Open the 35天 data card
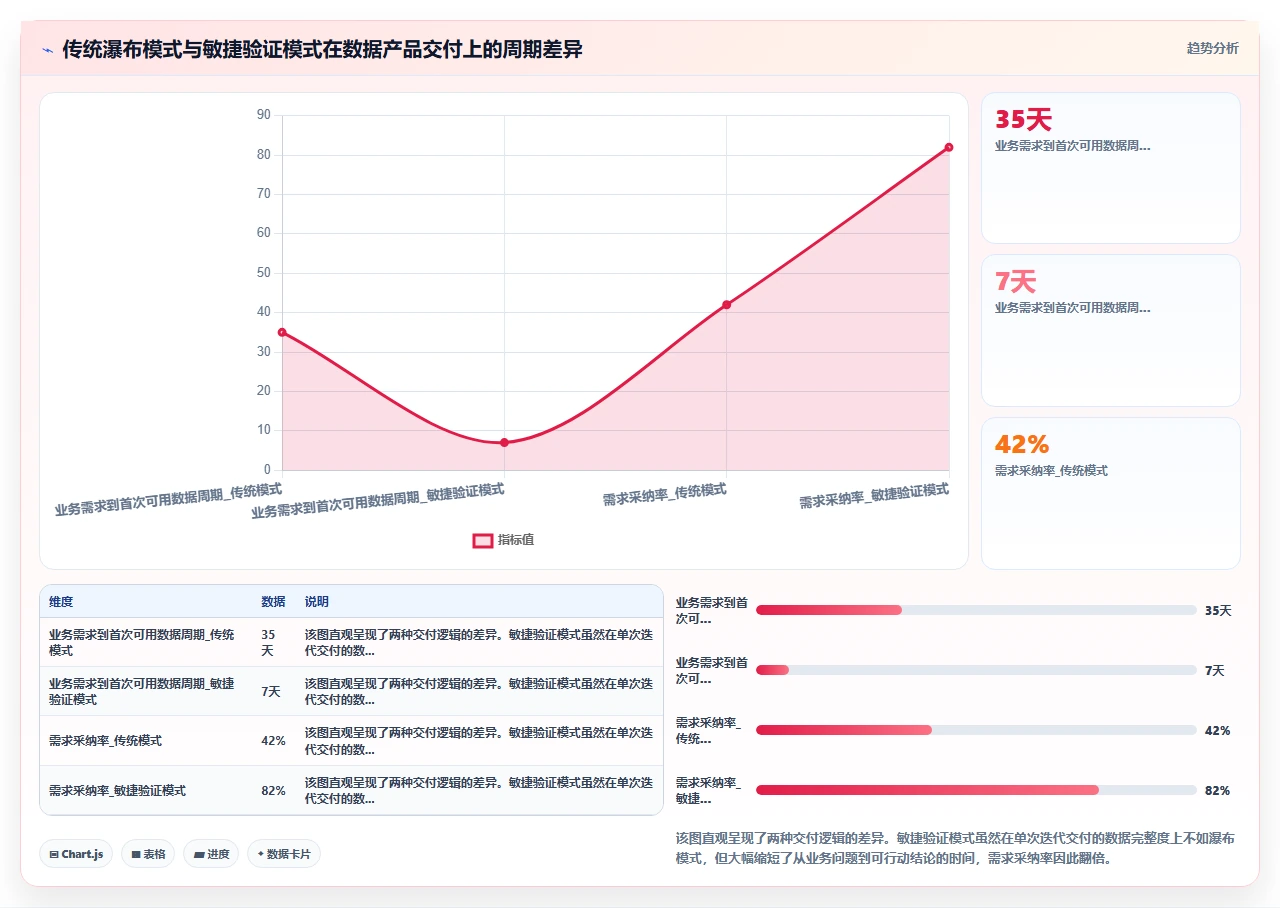Screen dimensions: 1280x908 click(1111, 168)
